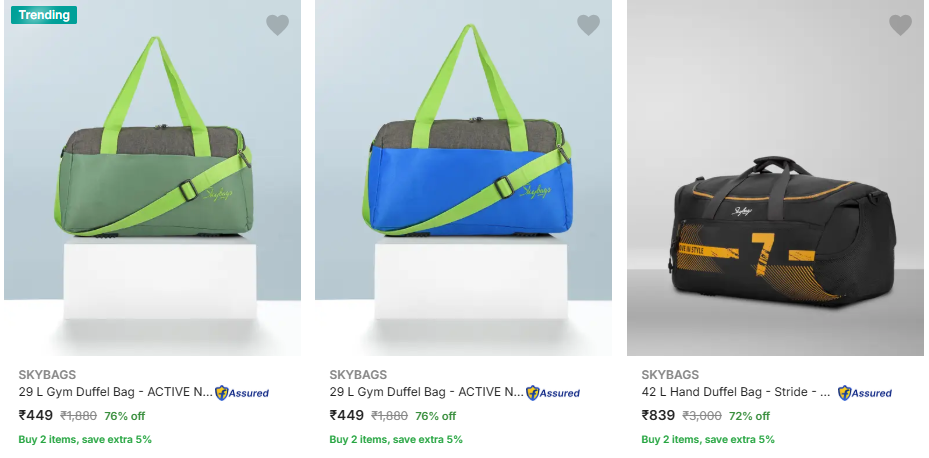The width and height of the screenshot is (929, 458).
Task: Open 42 L Hand Duffel Bag Stride title
Action: click(x=736, y=392)
